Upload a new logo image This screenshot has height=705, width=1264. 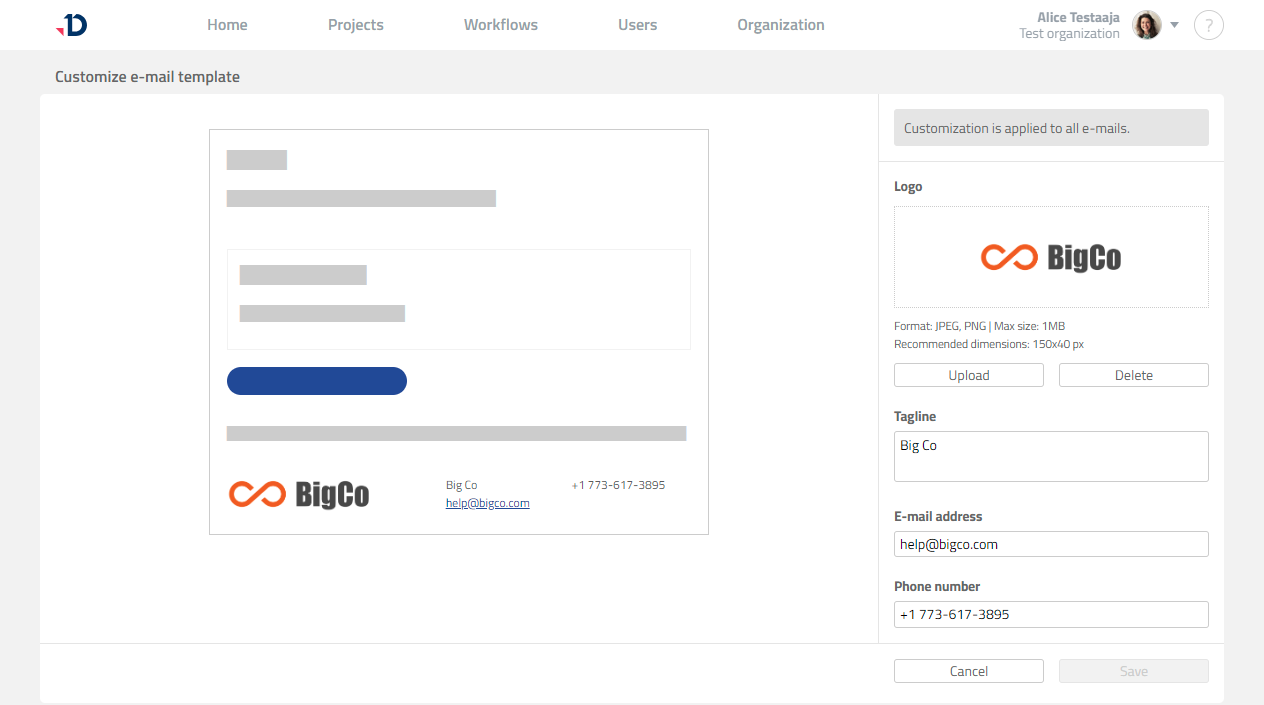tap(968, 374)
